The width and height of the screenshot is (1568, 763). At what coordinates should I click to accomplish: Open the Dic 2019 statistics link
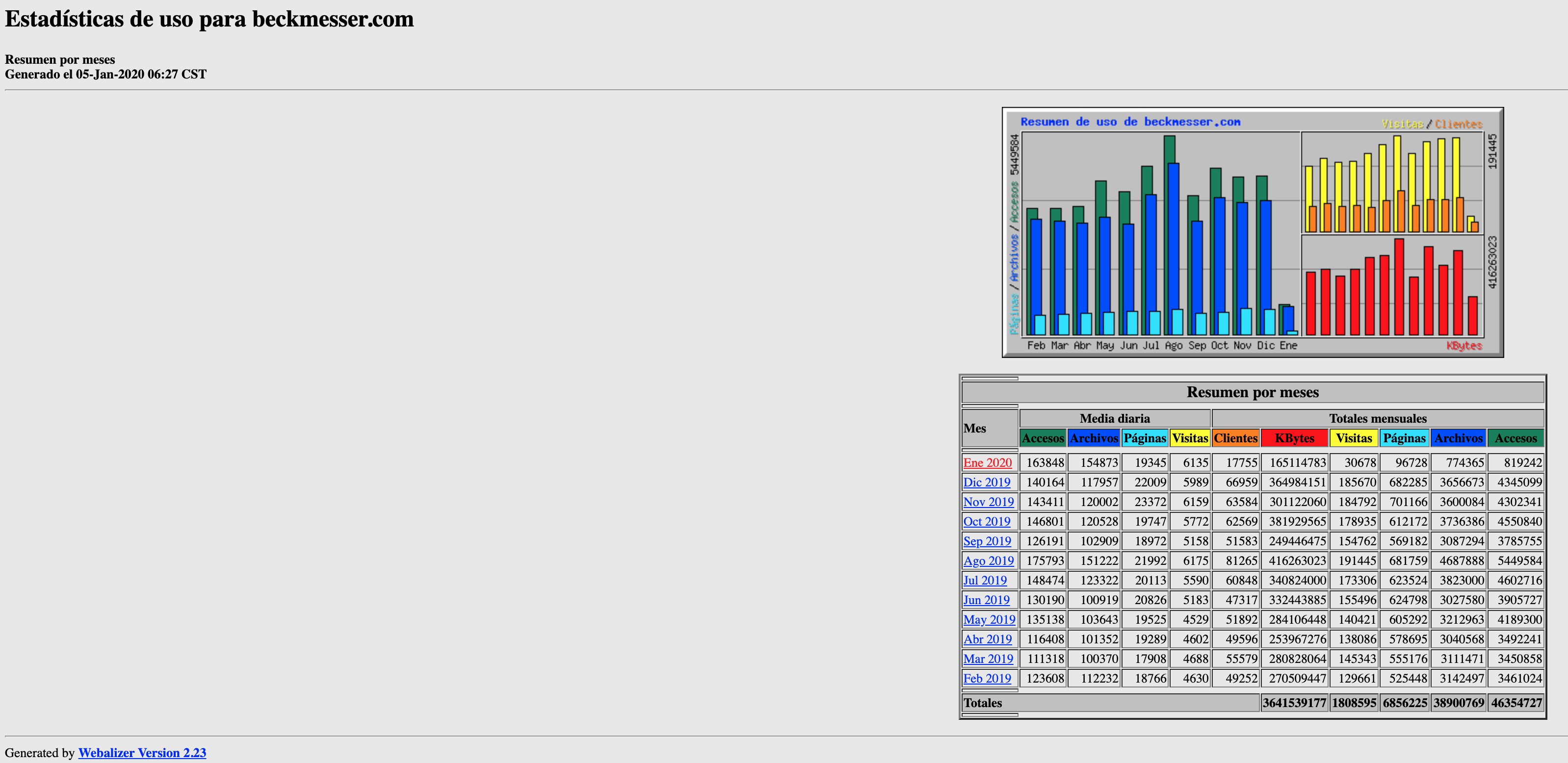(x=986, y=482)
